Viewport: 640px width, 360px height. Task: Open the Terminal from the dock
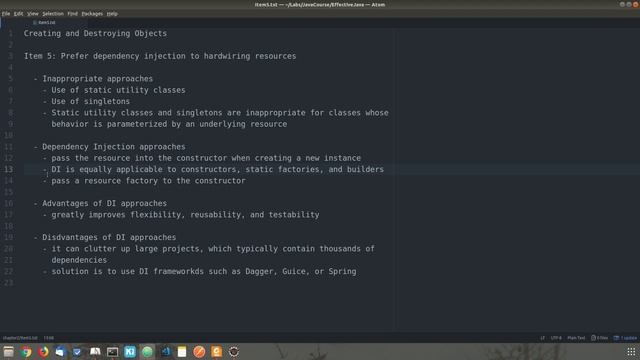click(113, 351)
